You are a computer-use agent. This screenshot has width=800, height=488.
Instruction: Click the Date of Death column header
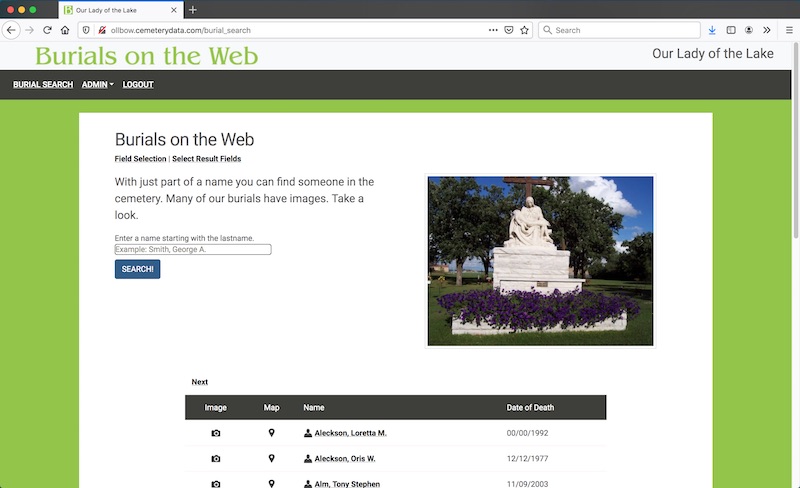530,407
